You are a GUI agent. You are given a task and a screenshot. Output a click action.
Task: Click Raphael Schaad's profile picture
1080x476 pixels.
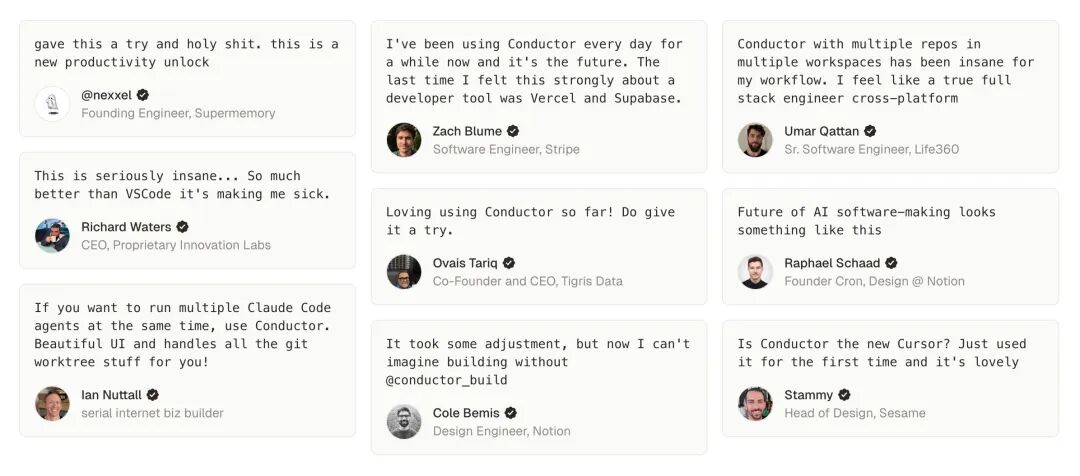[755, 272]
